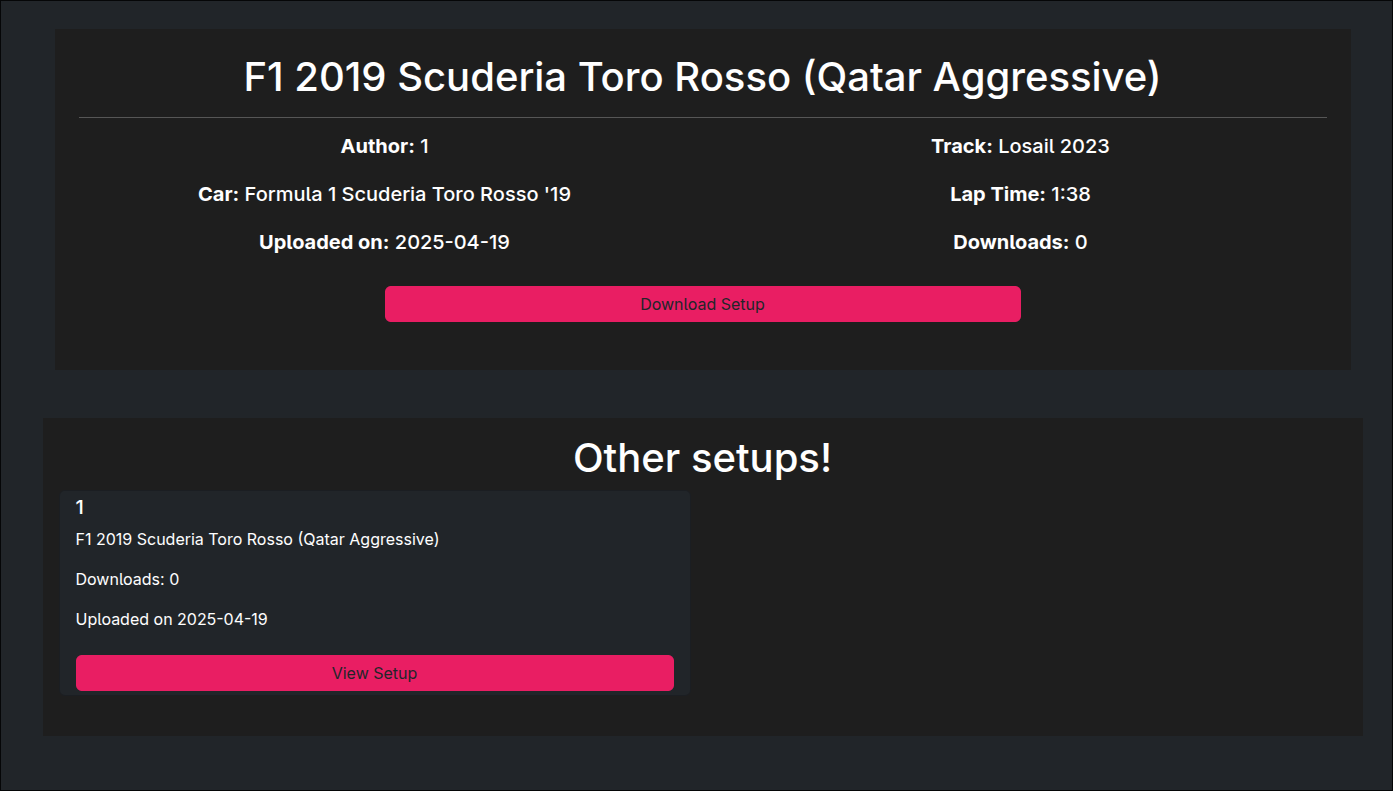This screenshot has width=1393, height=791.
Task: Click the Lap Time bold label
Action: point(997,194)
